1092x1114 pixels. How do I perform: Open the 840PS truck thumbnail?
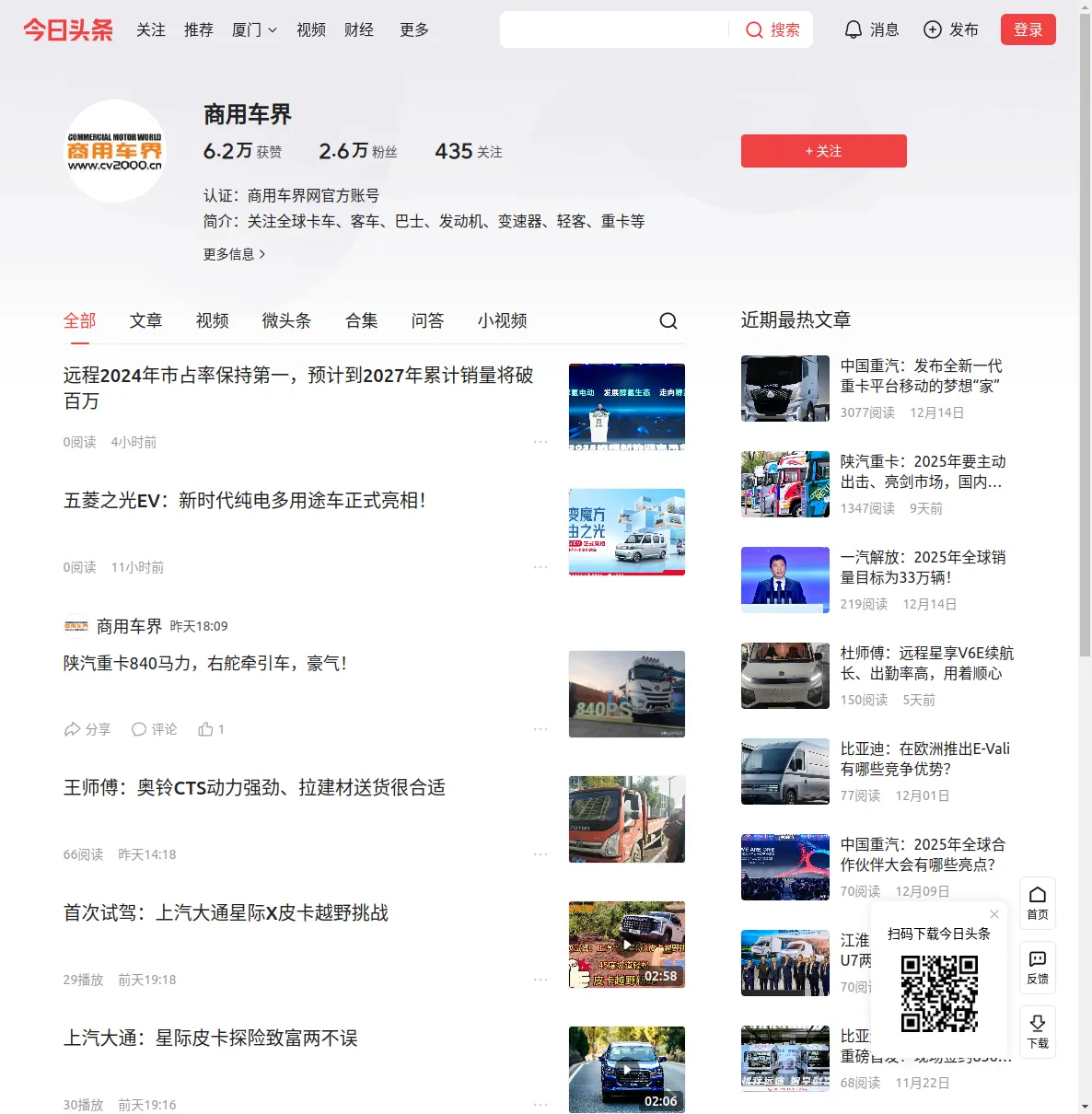(x=627, y=694)
